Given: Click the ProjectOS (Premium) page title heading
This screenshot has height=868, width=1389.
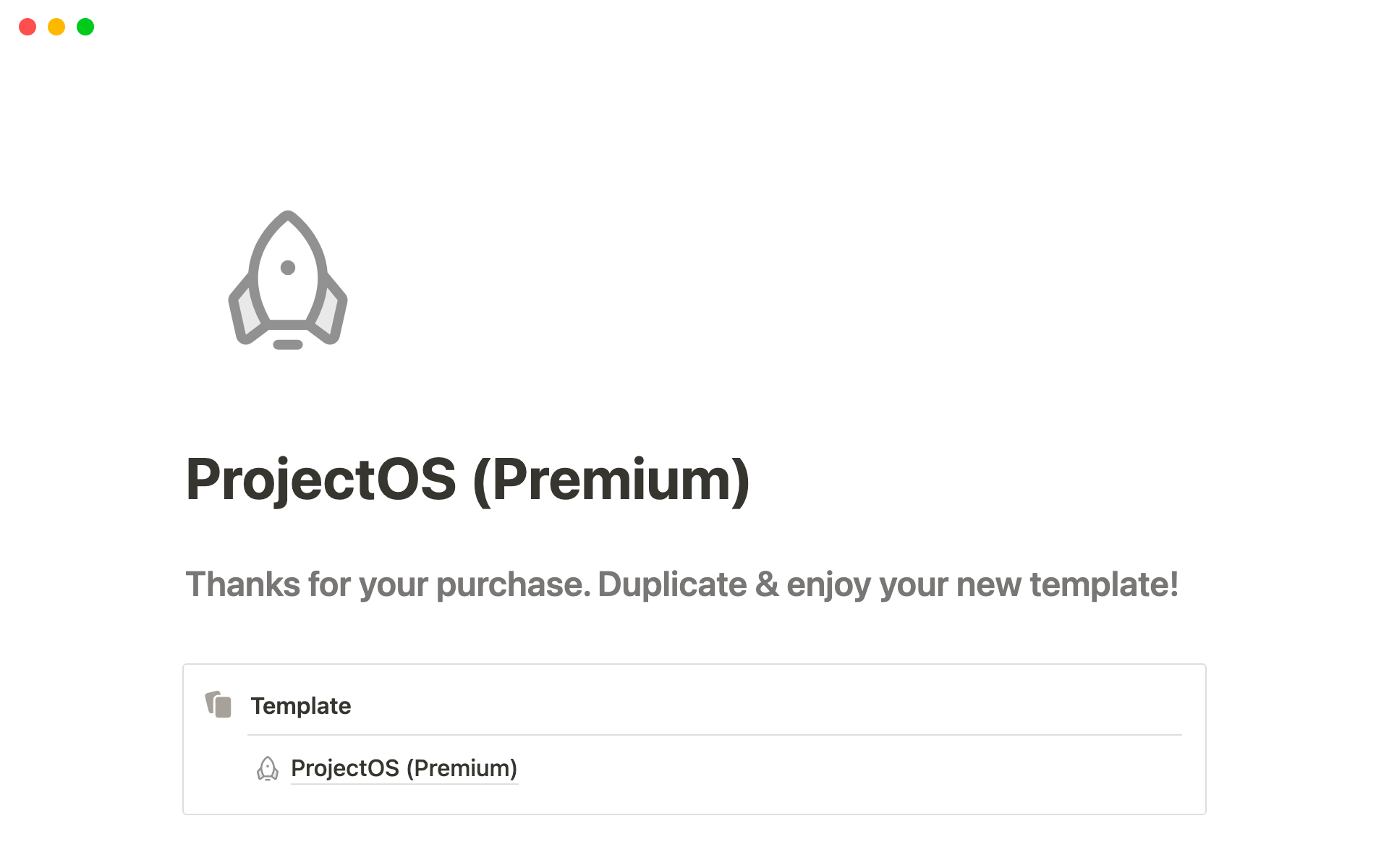Looking at the screenshot, I should pyautogui.click(x=467, y=480).
